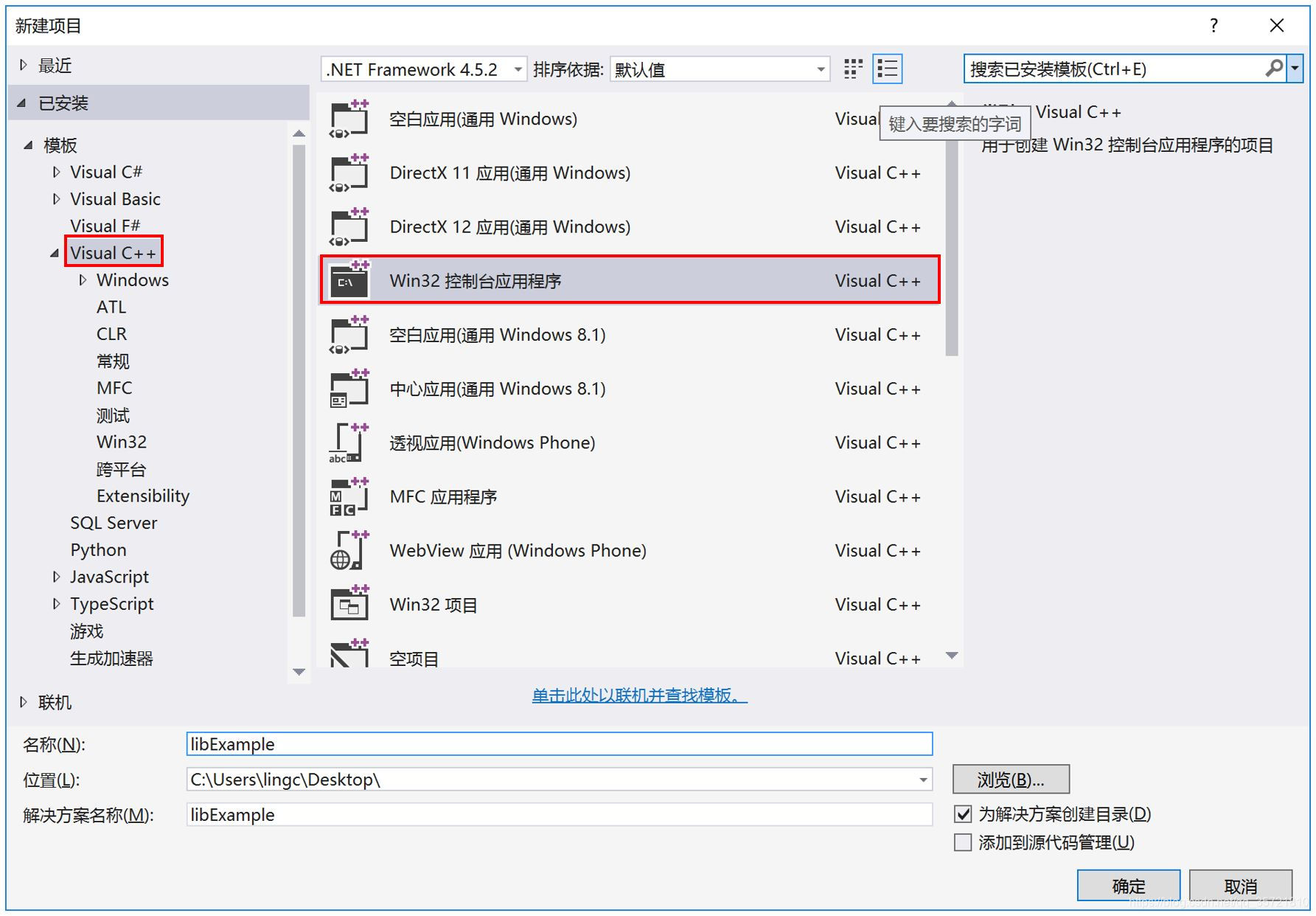Select Visual F# in the template tree
This screenshot has height=916, width=1316.
point(105,226)
